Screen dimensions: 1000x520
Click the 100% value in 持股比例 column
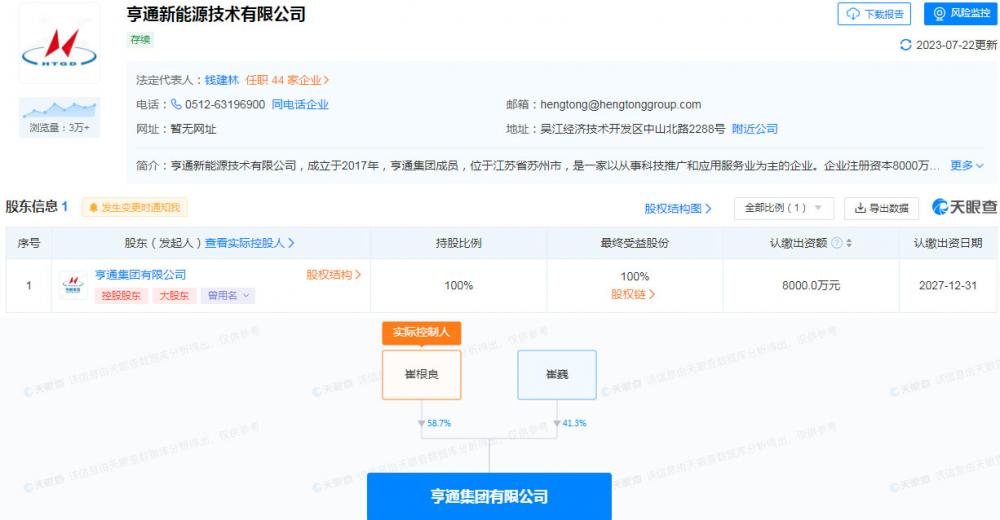coord(459,285)
